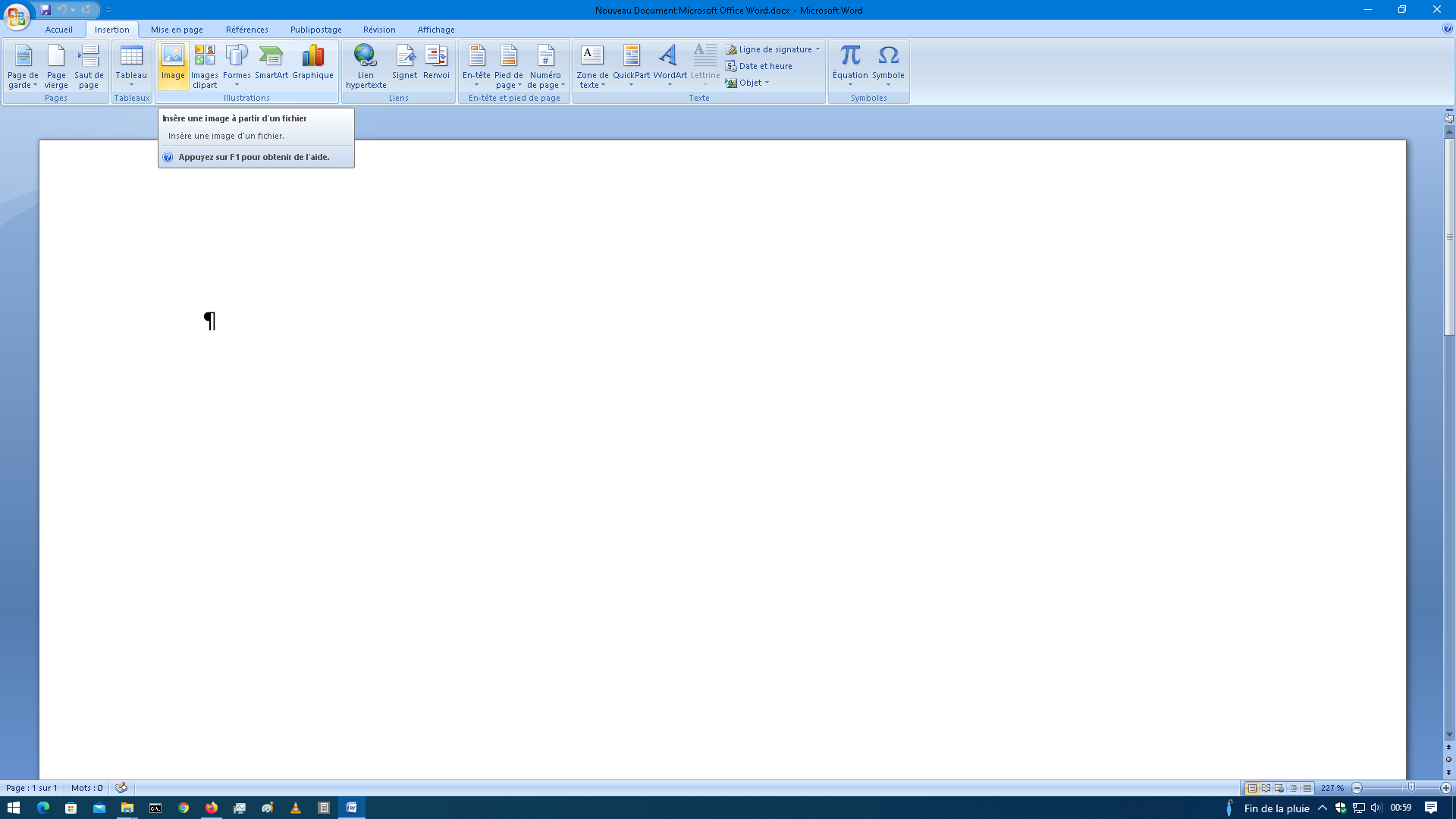Viewport: 1456px width, 819px height.
Task: Expand Ligne de signature dropdown arrow
Action: 817,49
